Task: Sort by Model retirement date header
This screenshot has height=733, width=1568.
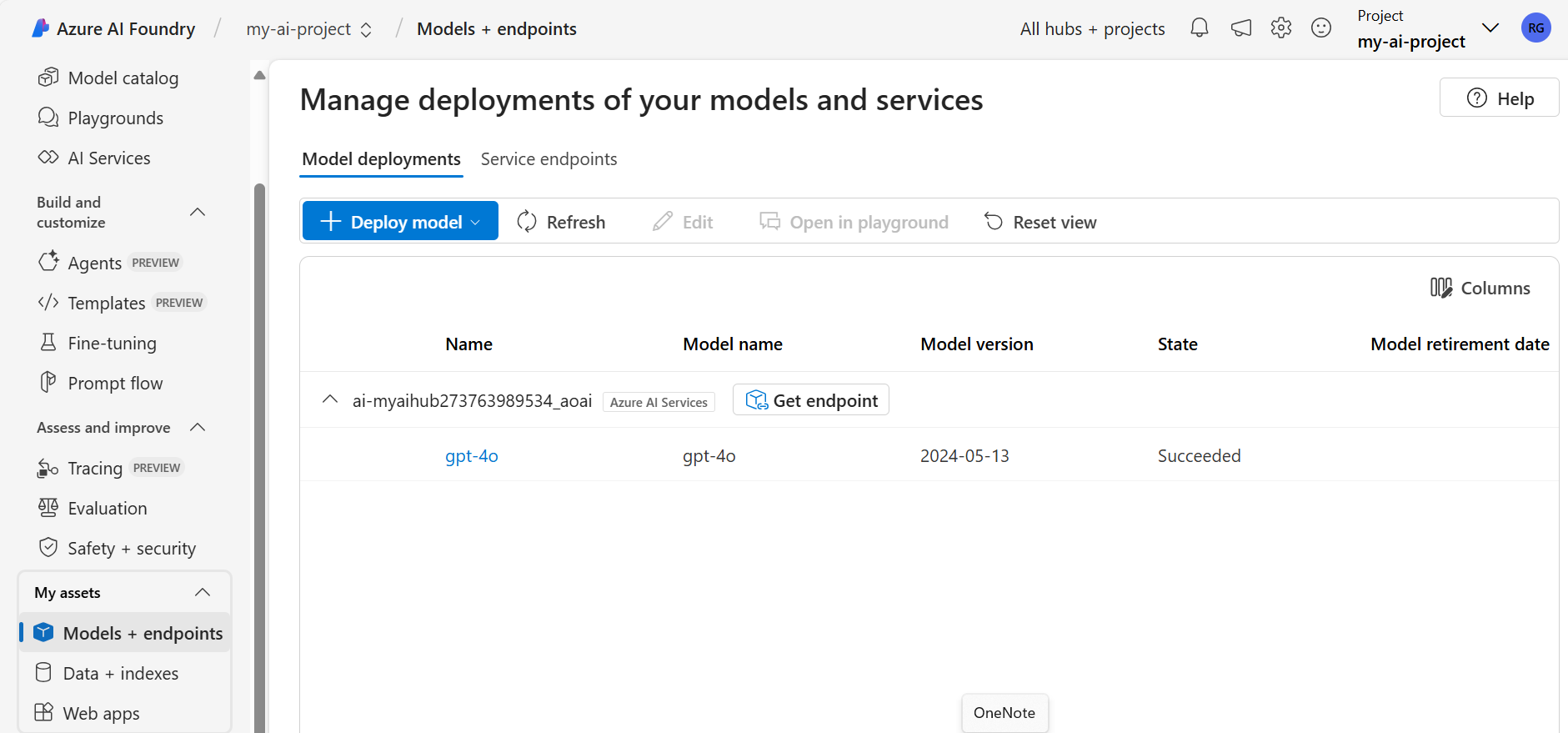Action: click(x=1460, y=344)
